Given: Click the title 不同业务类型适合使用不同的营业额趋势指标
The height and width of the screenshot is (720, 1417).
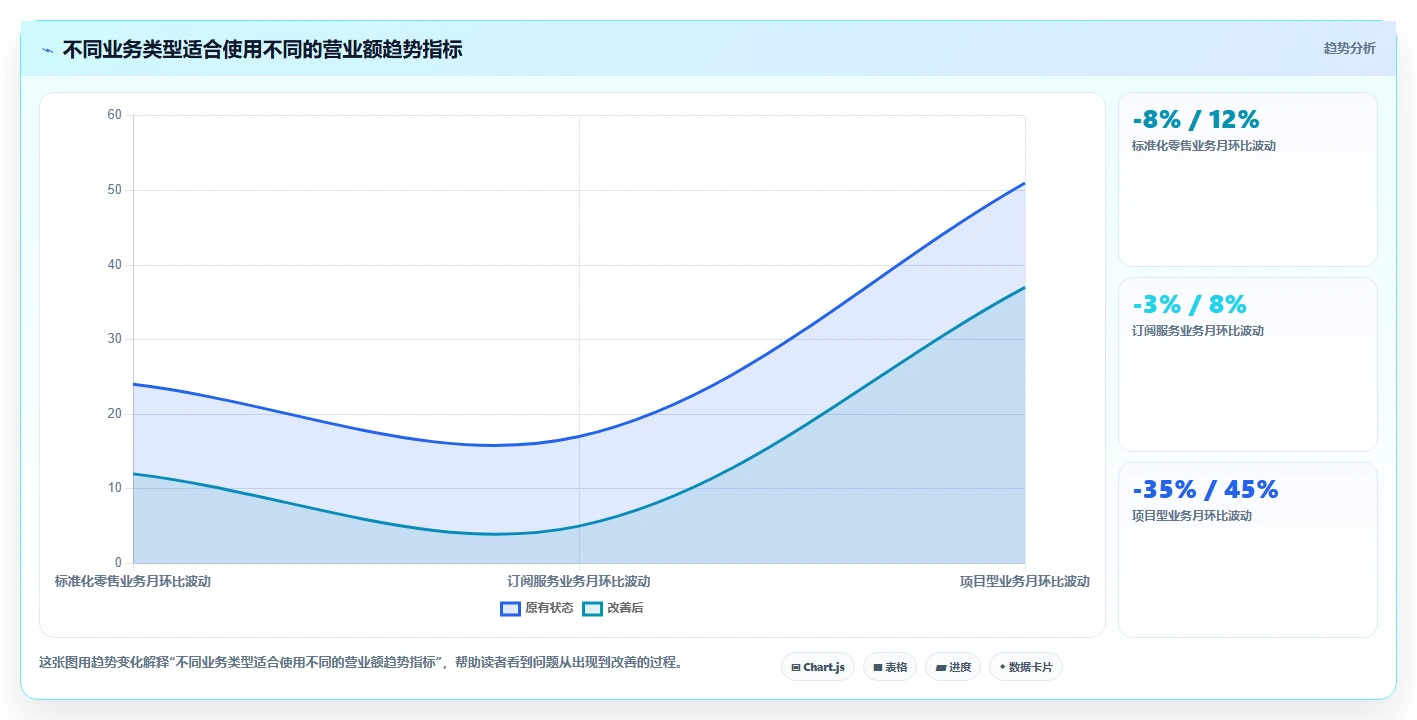Looking at the screenshot, I should (x=262, y=50).
